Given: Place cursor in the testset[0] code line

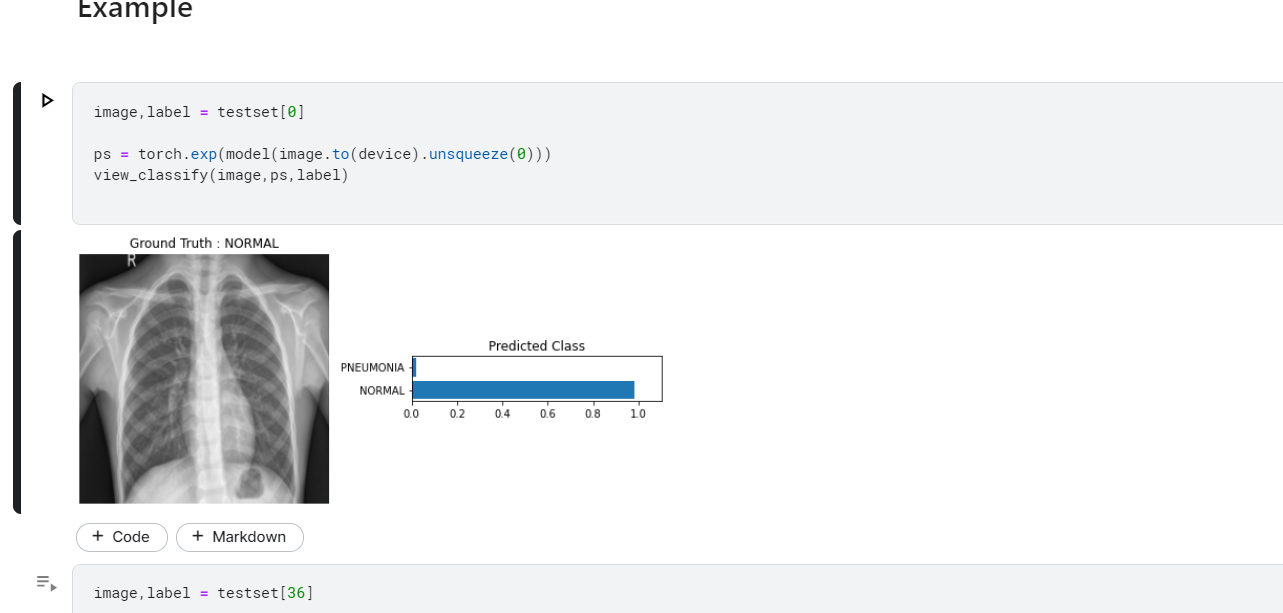Looking at the screenshot, I should pos(200,111).
